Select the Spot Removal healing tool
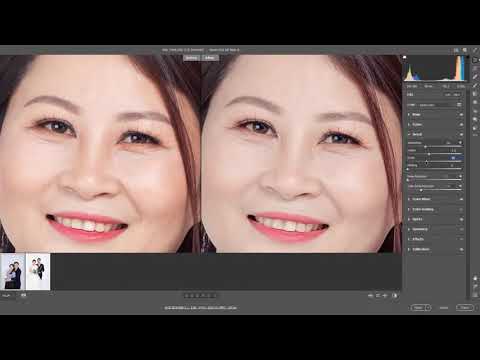 click(x=475, y=77)
